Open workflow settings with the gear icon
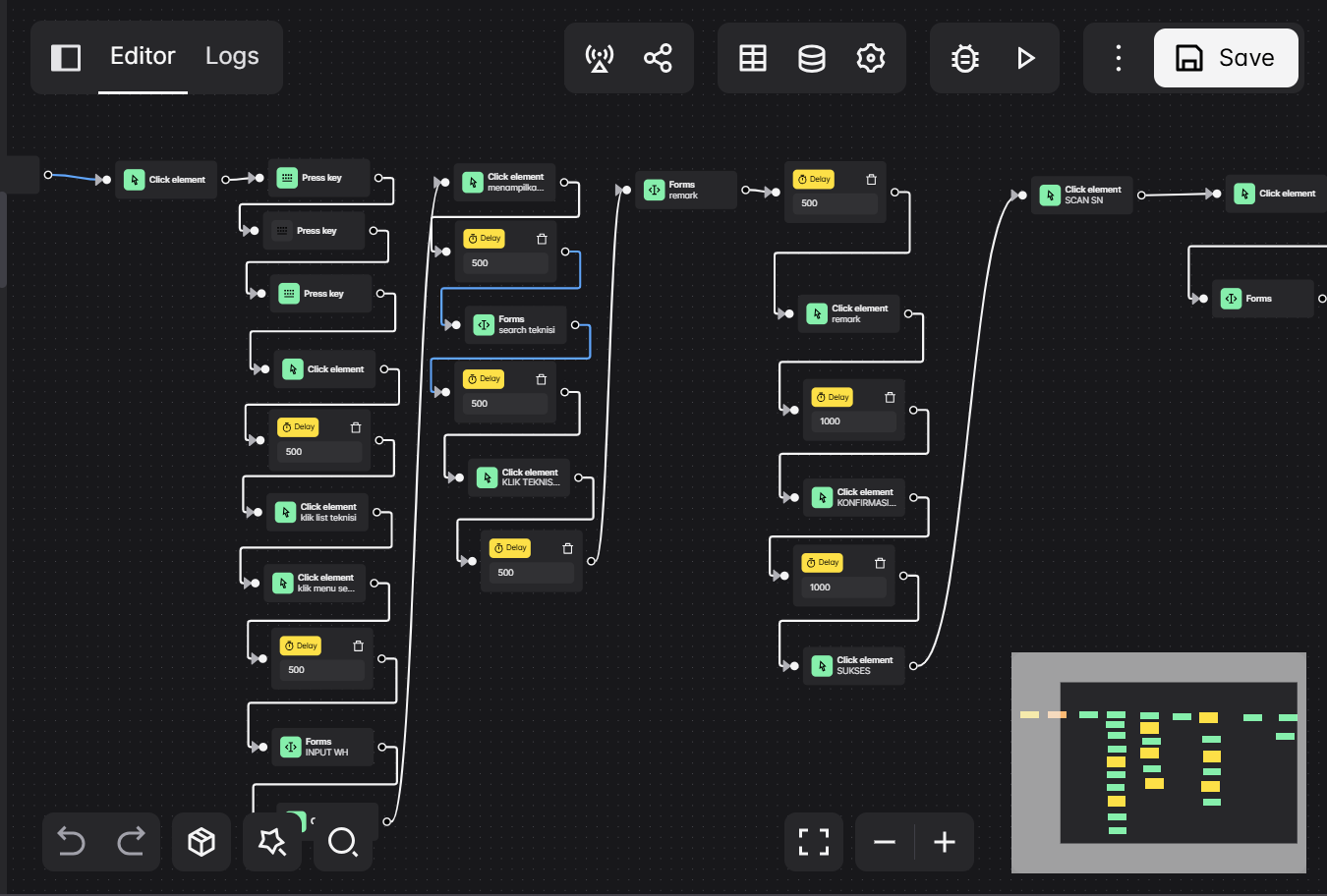 click(x=871, y=58)
